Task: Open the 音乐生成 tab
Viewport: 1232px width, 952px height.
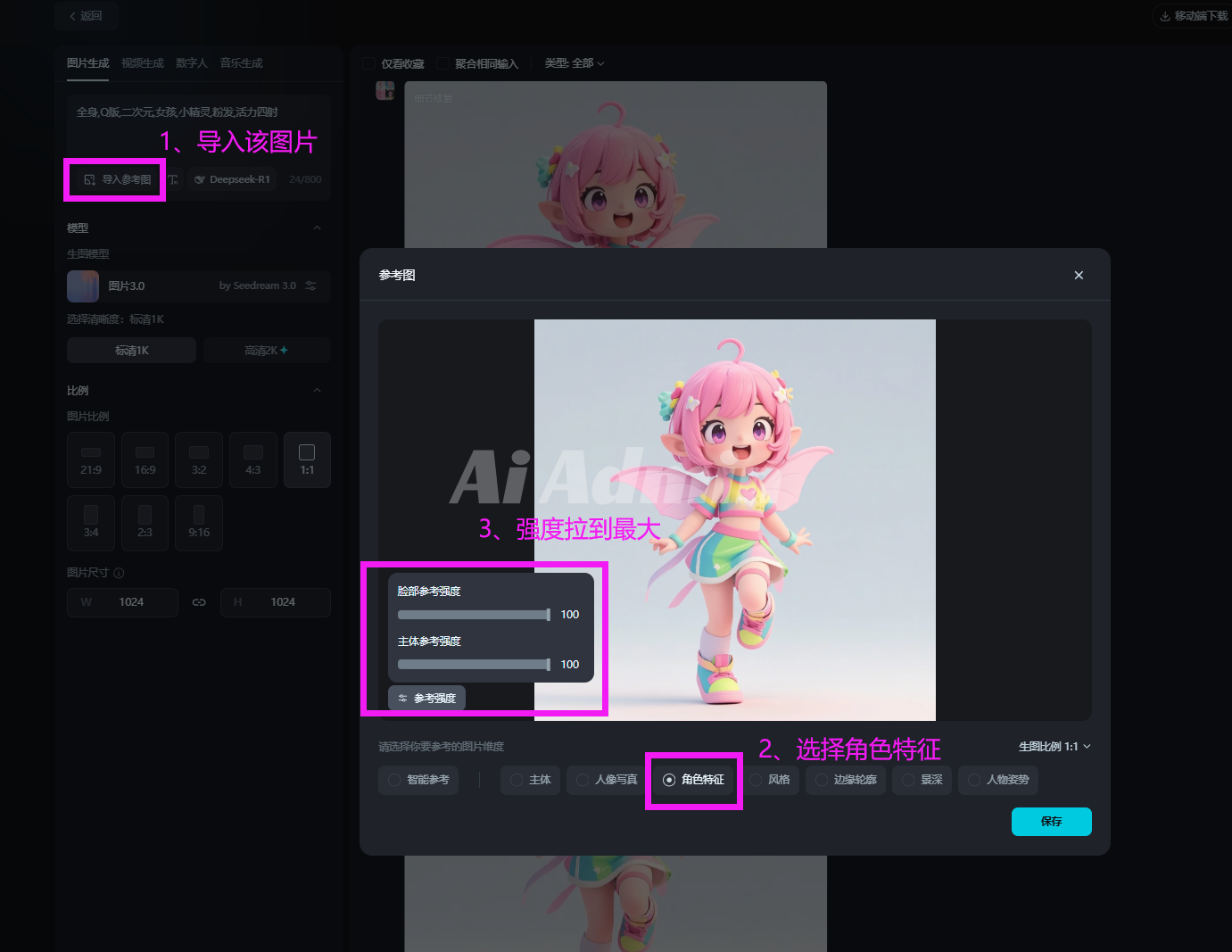Action: (241, 63)
